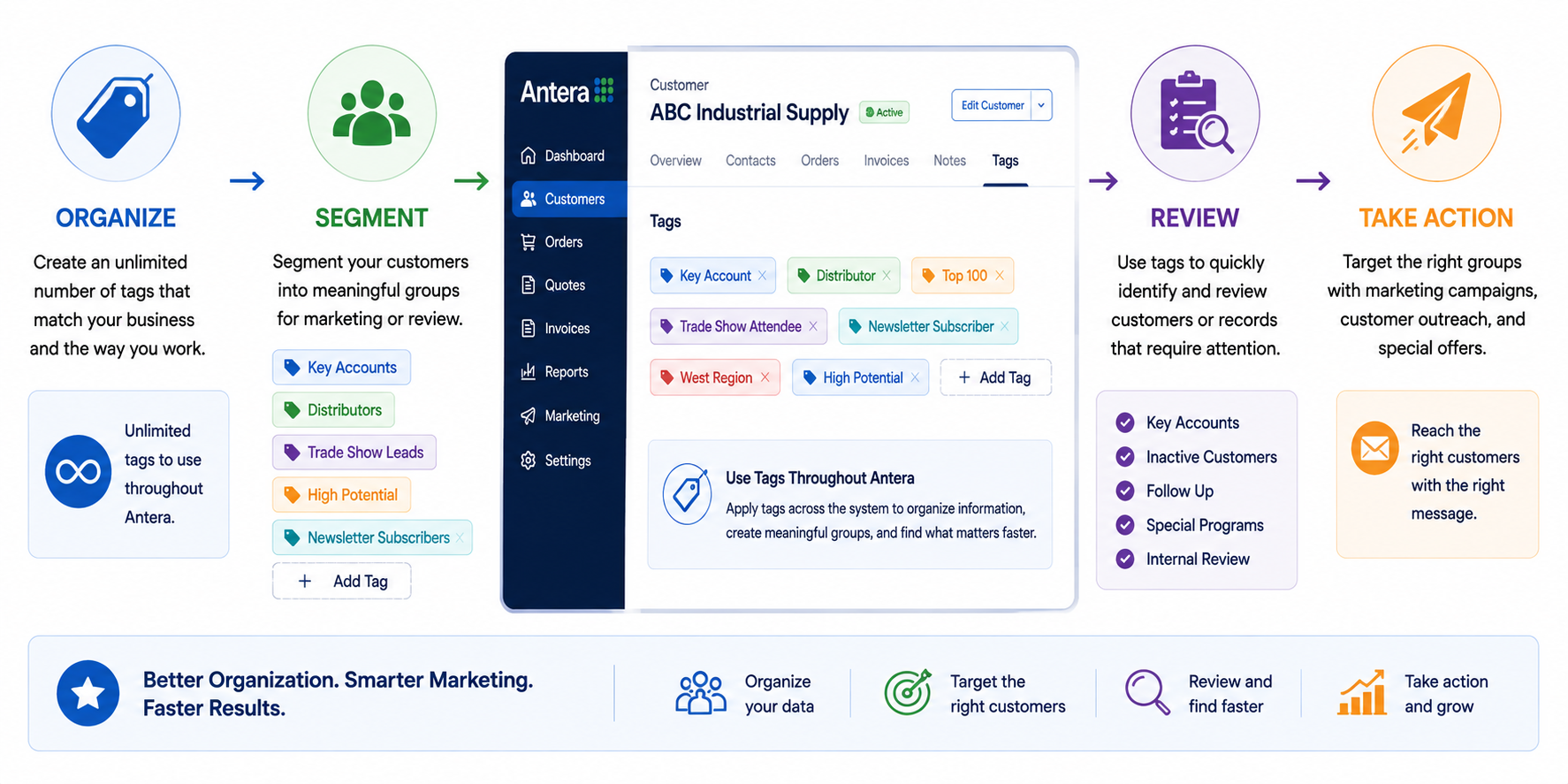Select Customers in the sidebar

[x=568, y=199]
